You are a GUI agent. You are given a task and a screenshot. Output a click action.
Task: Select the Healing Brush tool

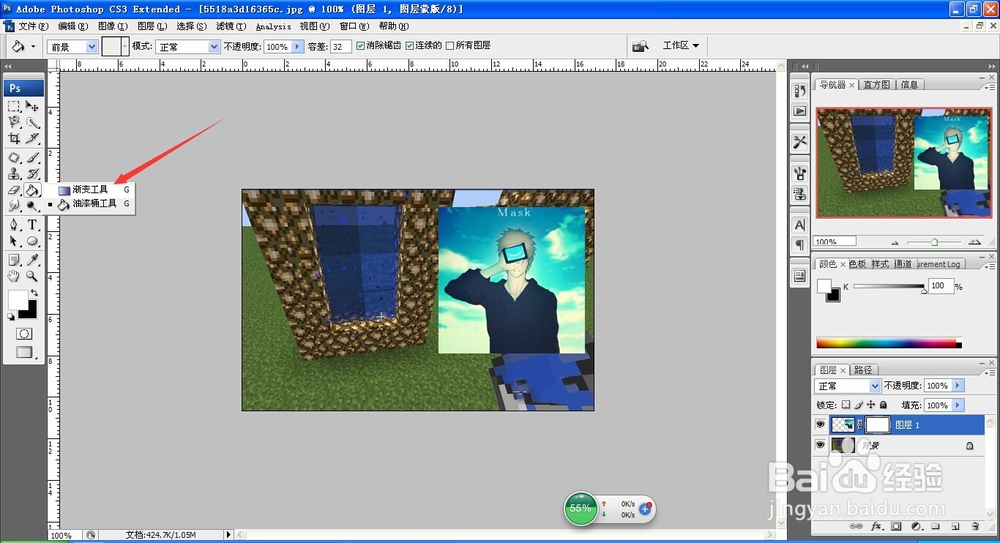point(14,157)
